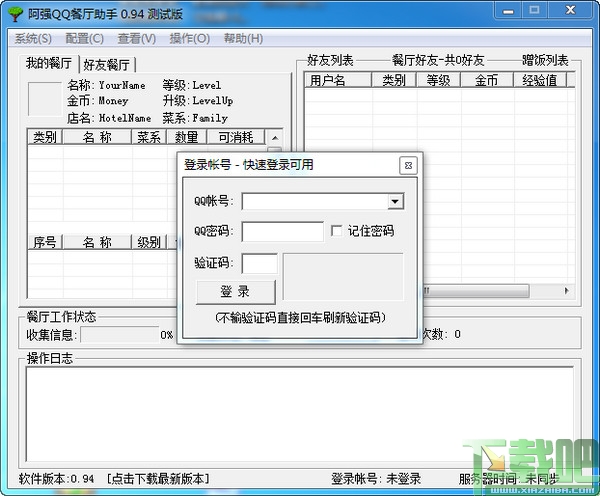Screen dimensions: 600x496
Task: Minimize the main window
Action: pos(508,11)
